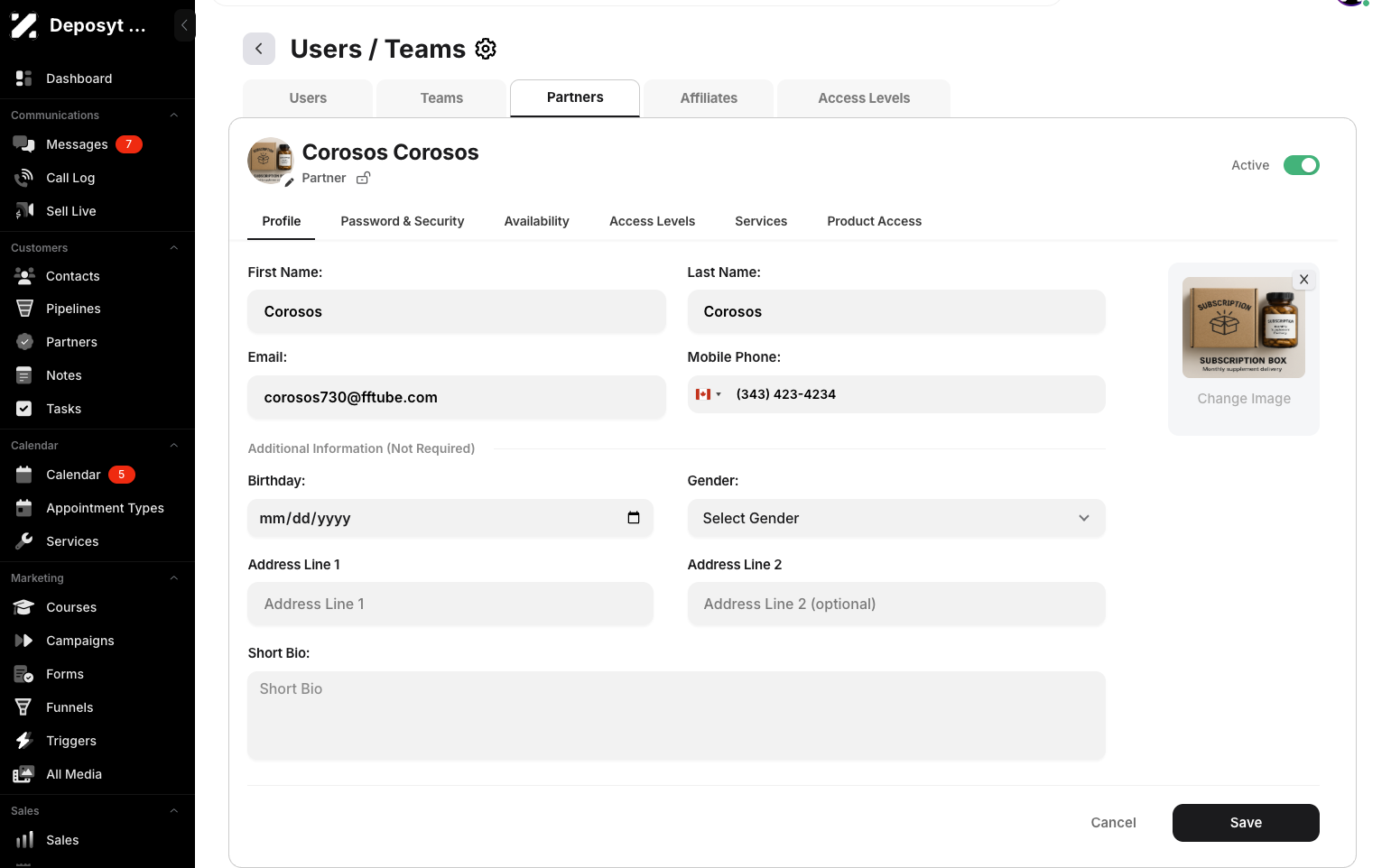Image resolution: width=1391 pixels, height=868 pixels.
Task: Open Partners badge icon in sidebar
Action: [24, 342]
